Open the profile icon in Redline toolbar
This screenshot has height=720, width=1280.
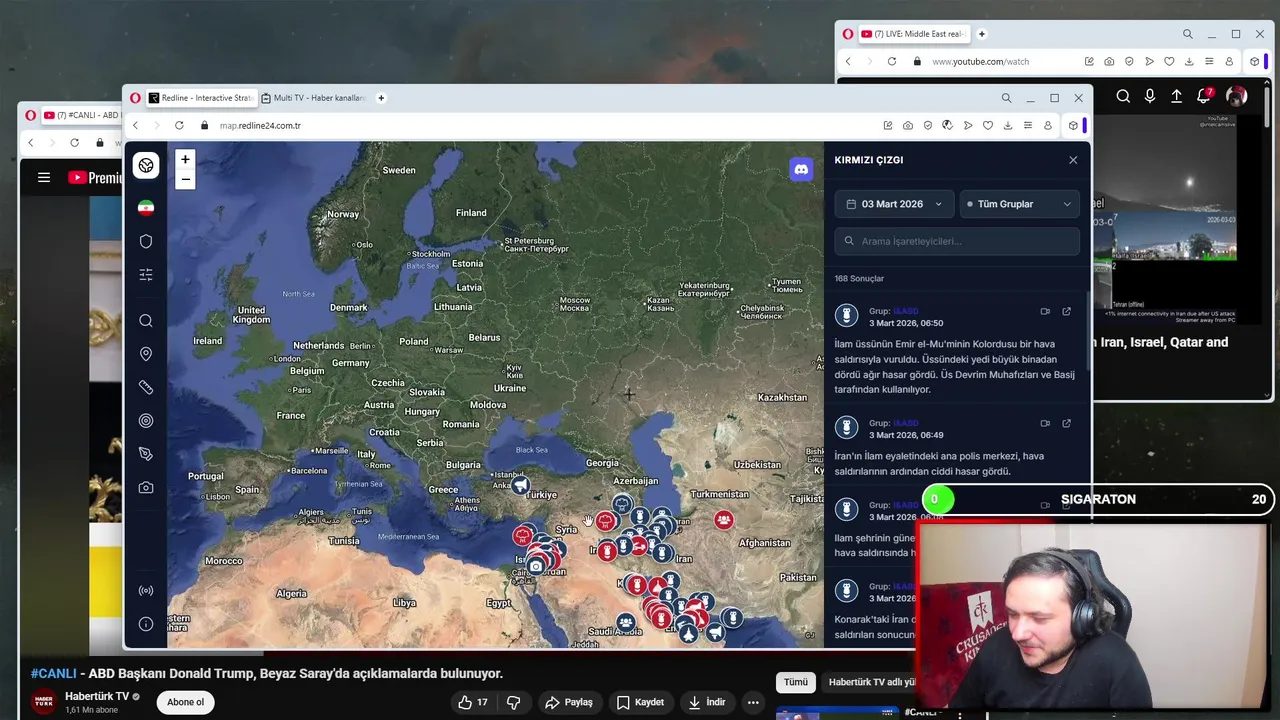1048,126
